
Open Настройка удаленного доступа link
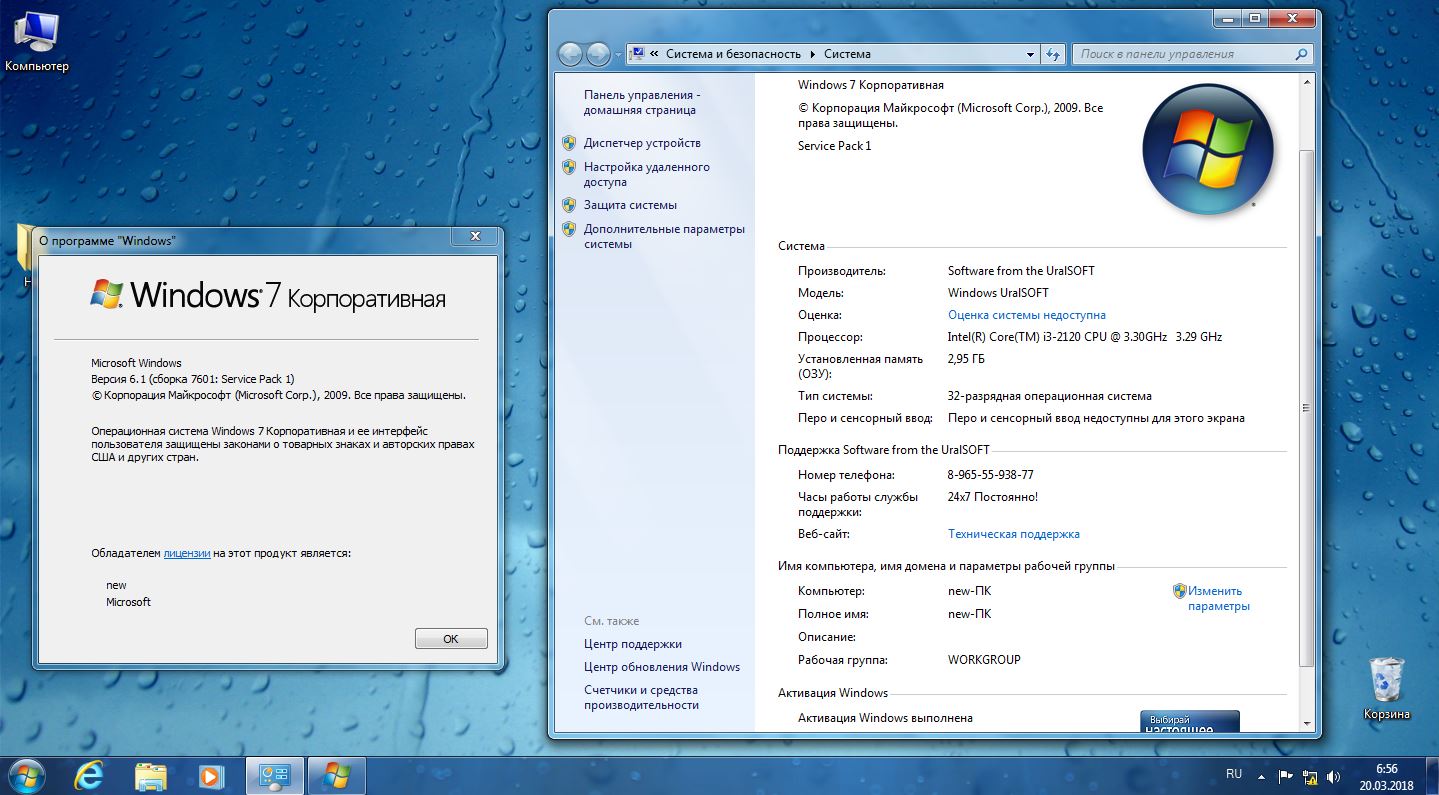(x=647, y=174)
